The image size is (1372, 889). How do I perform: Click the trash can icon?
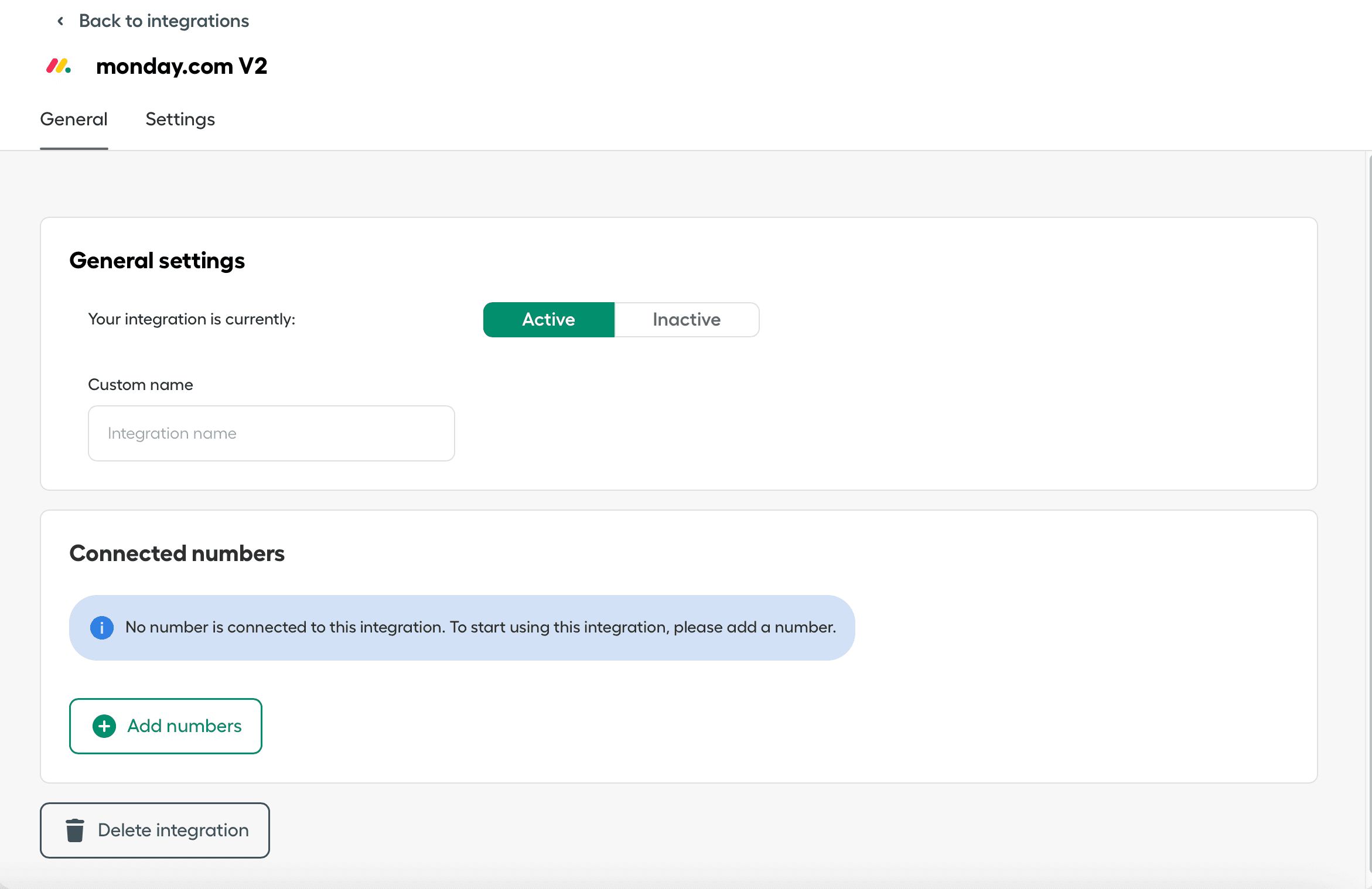click(x=75, y=830)
